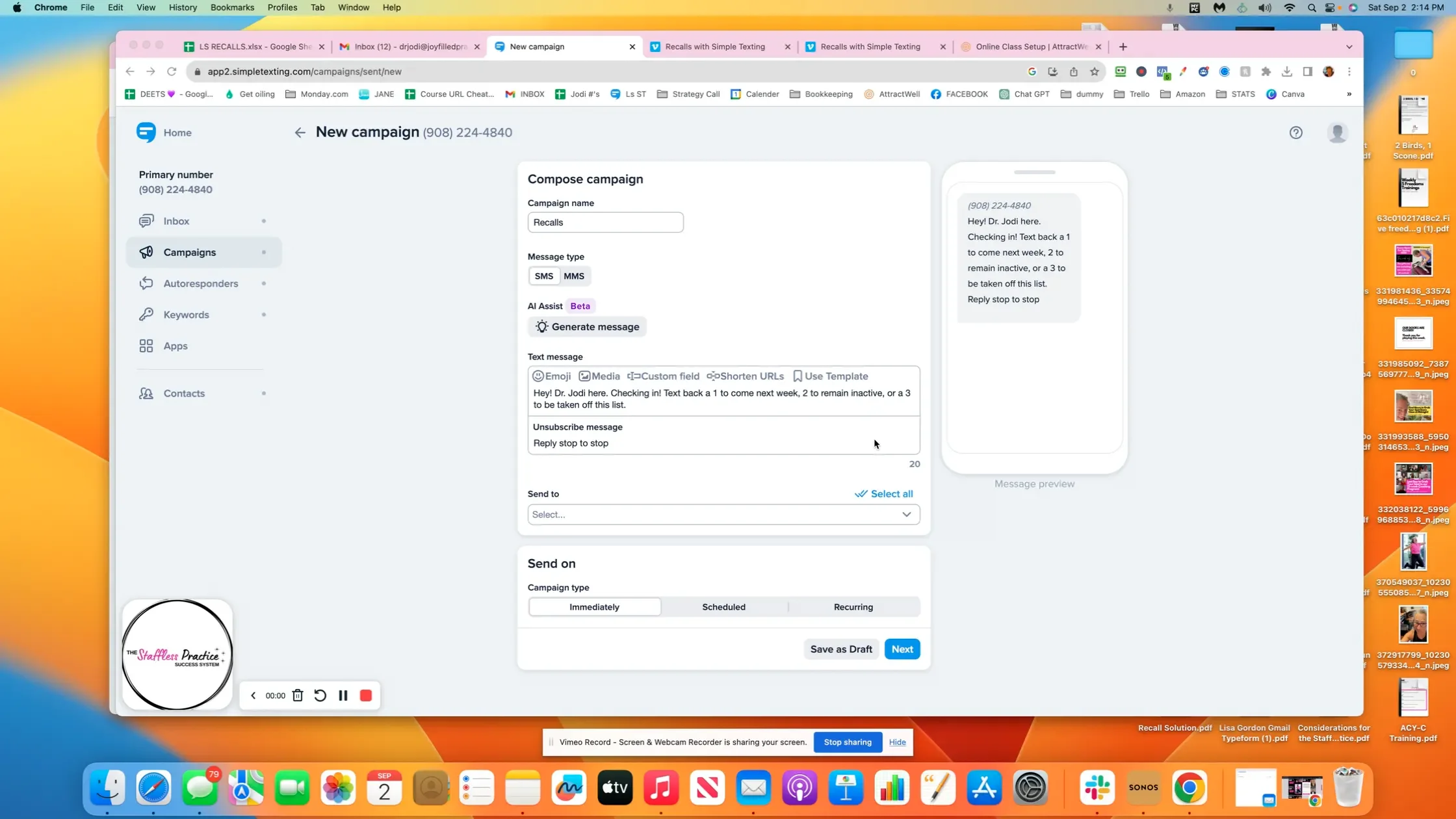This screenshot has height=819, width=1456.
Task: Open Keywords in the sidebar
Action: pyautogui.click(x=186, y=315)
